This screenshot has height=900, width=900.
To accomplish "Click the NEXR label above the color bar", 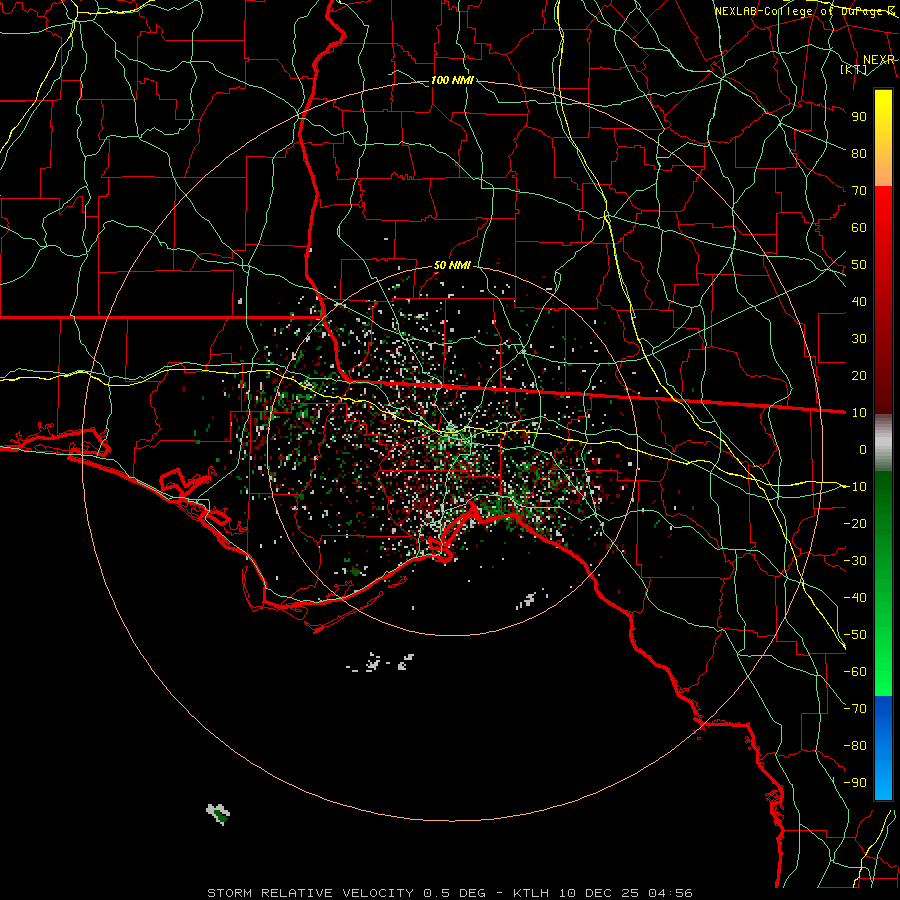I will [x=879, y=60].
